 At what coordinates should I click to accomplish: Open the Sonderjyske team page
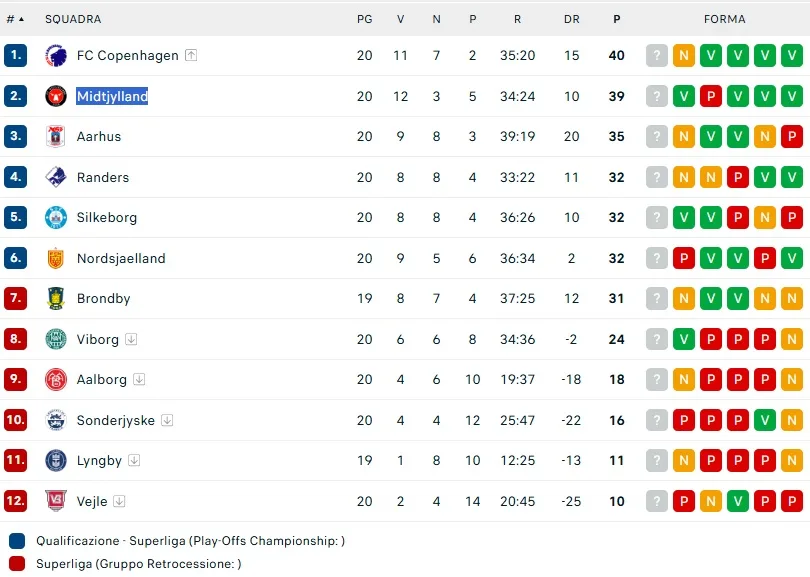pos(116,420)
